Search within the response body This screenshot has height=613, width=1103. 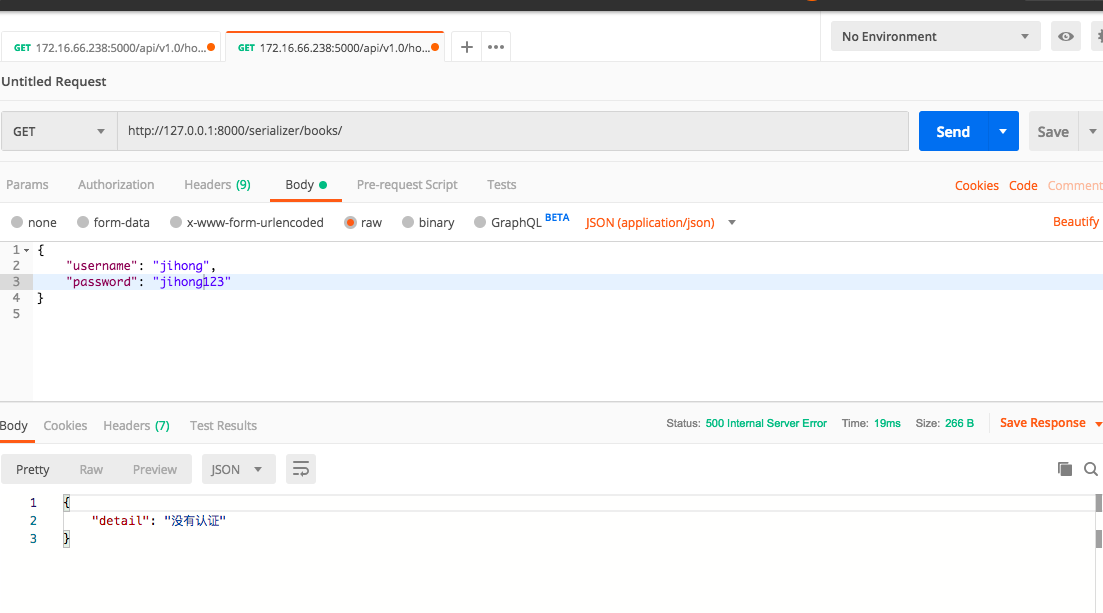(x=1091, y=469)
